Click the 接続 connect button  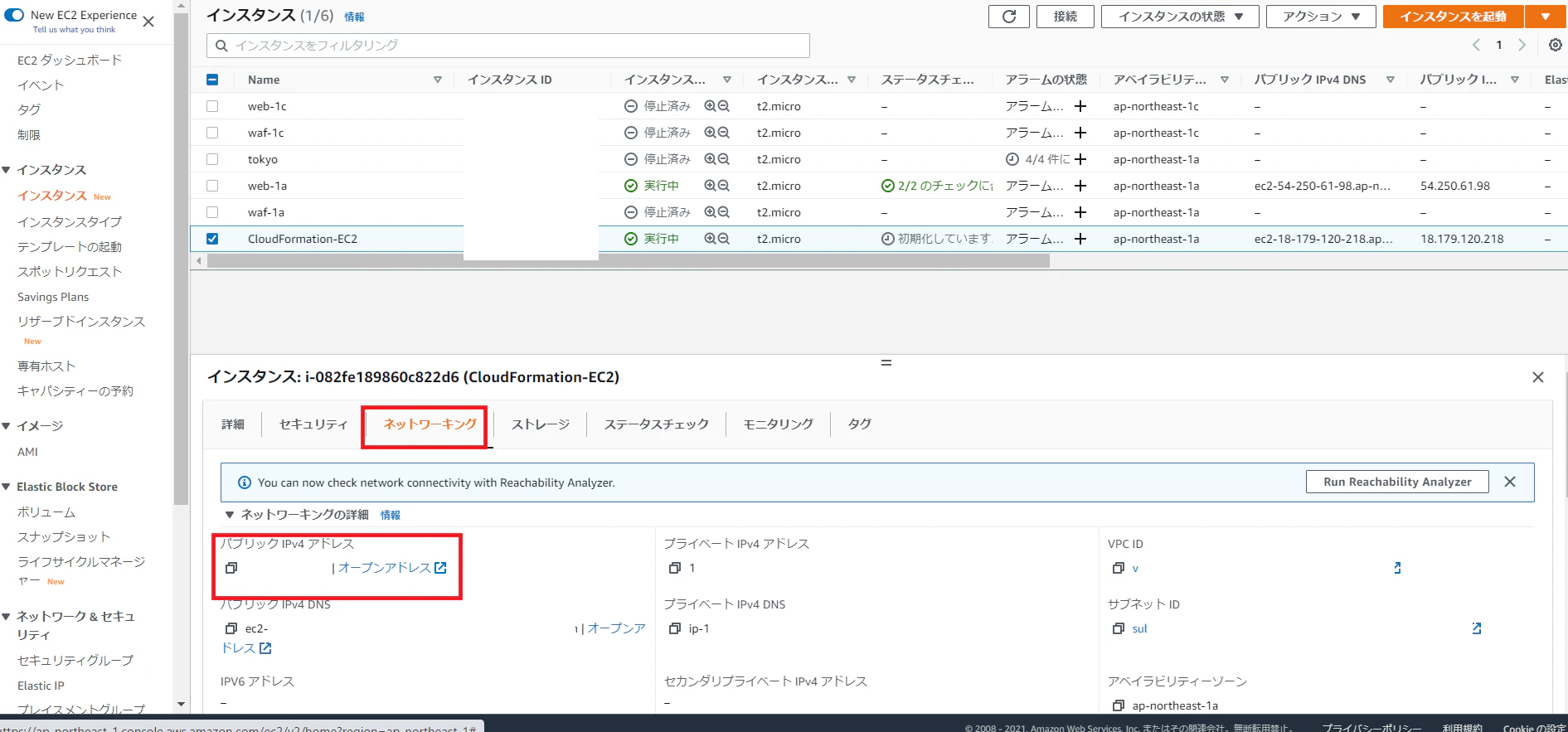1066,17
